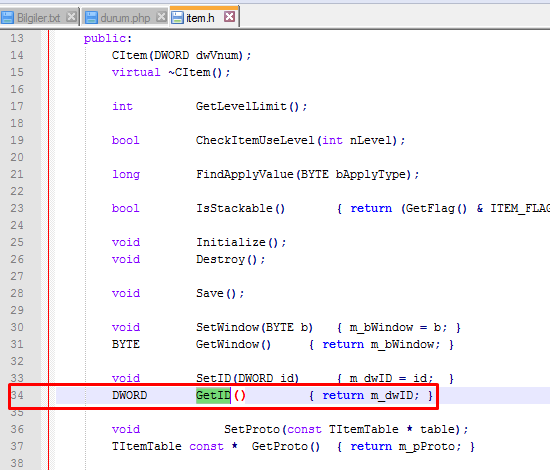Close the Bilgiler.txt tab
Viewport: 550px width, 470px height.
[71, 16]
